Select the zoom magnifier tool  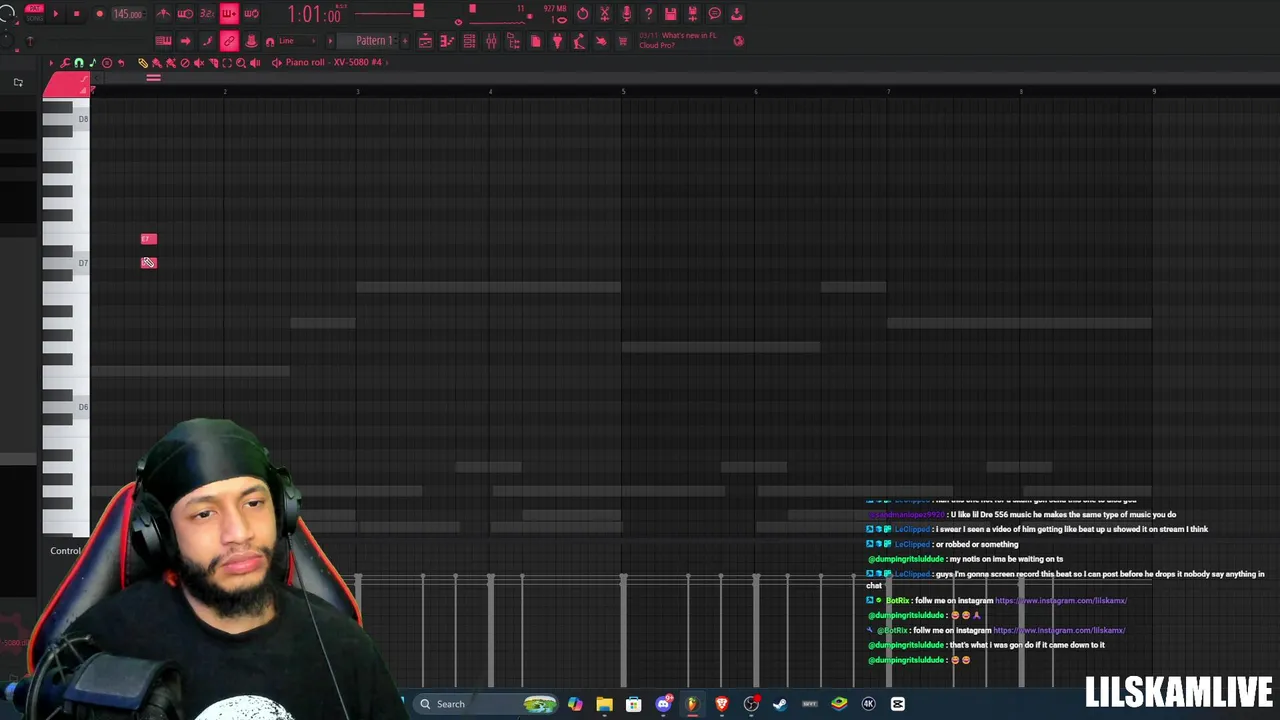tap(241, 63)
